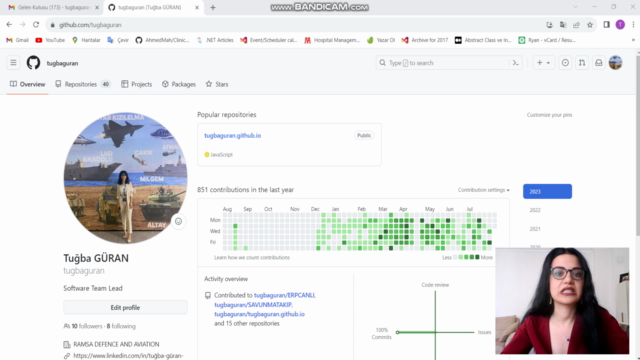The width and height of the screenshot is (640, 360).
Task: Close the tugbaguran GitHub tab
Action: [197, 7]
